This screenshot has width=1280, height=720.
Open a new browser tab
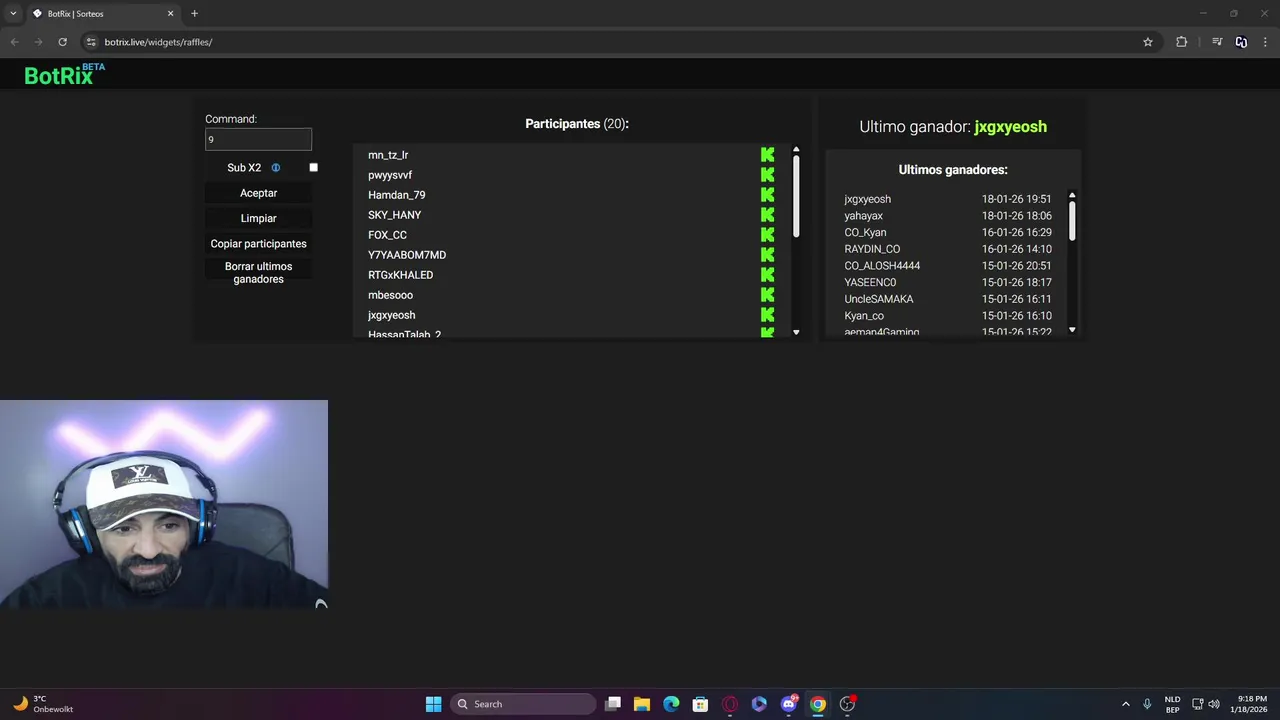pyautogui.click(x=194, y=14)
